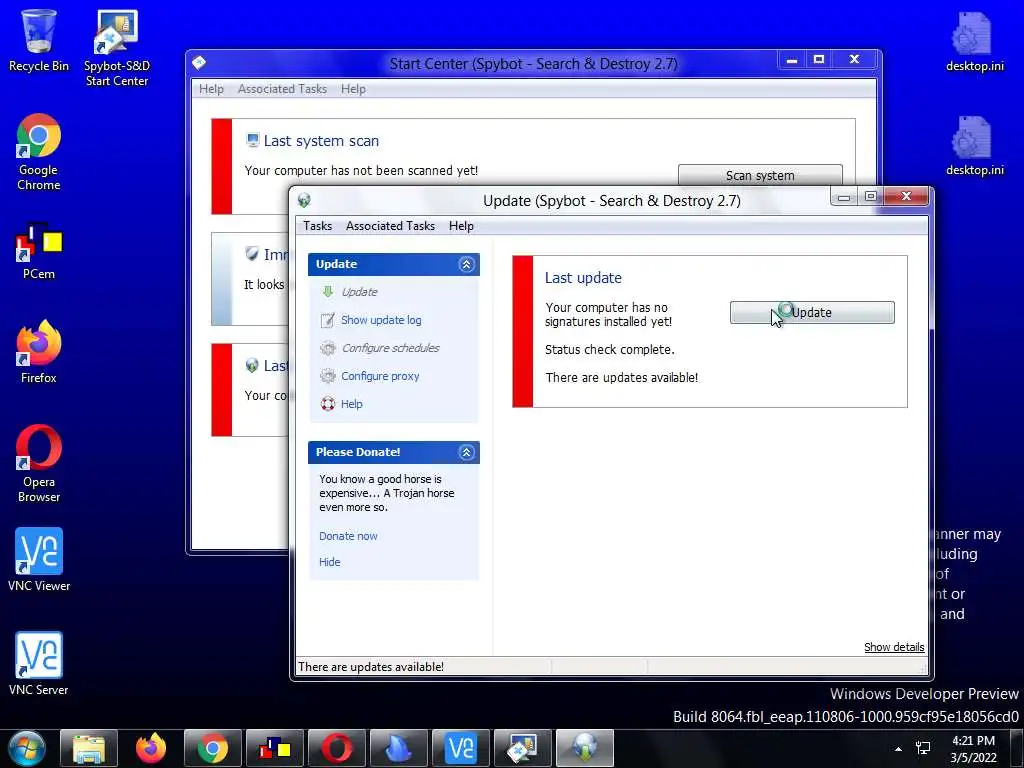Open the Windows Start button

tap(26, 748)
